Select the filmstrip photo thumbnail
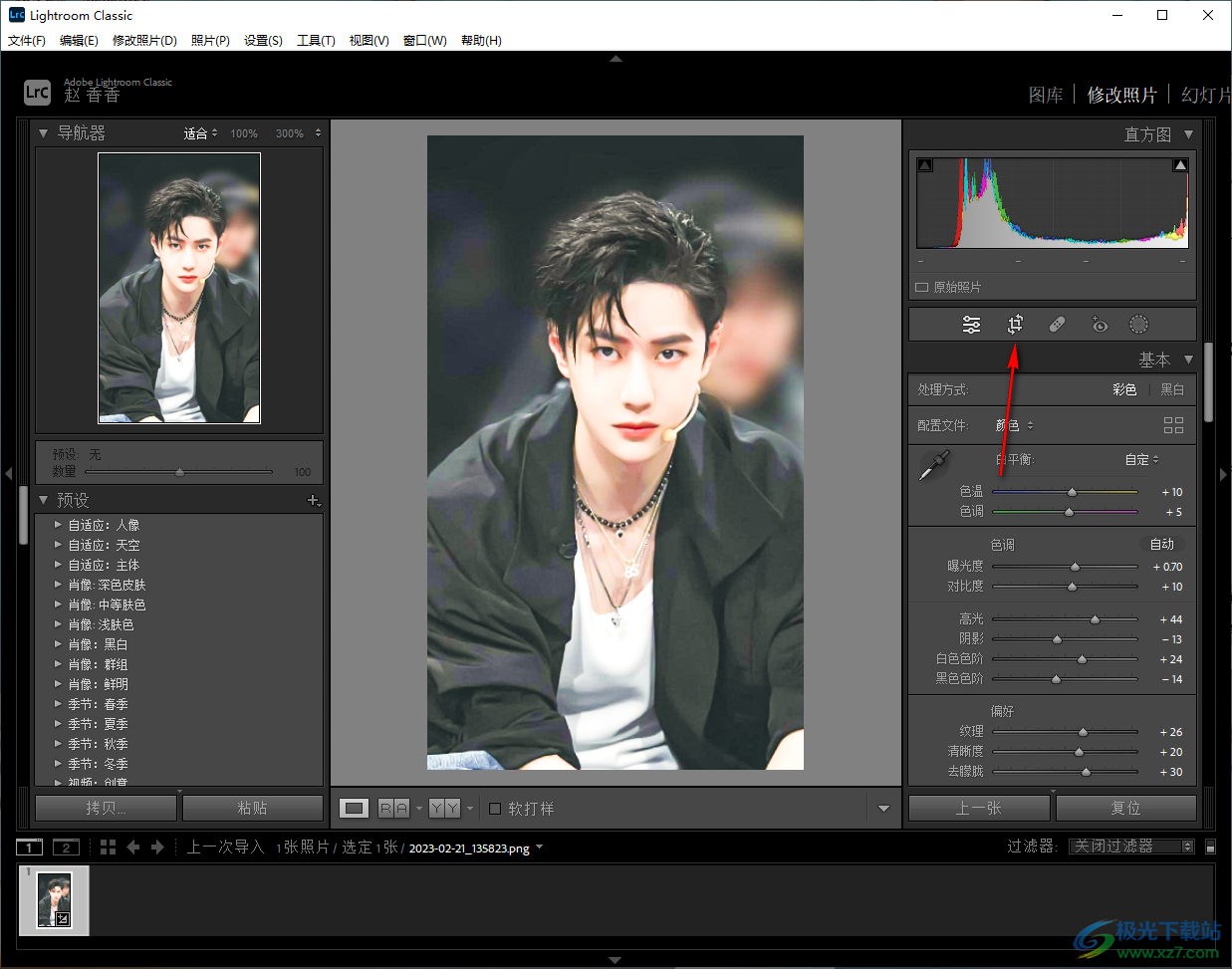 [x=54, y=900]
